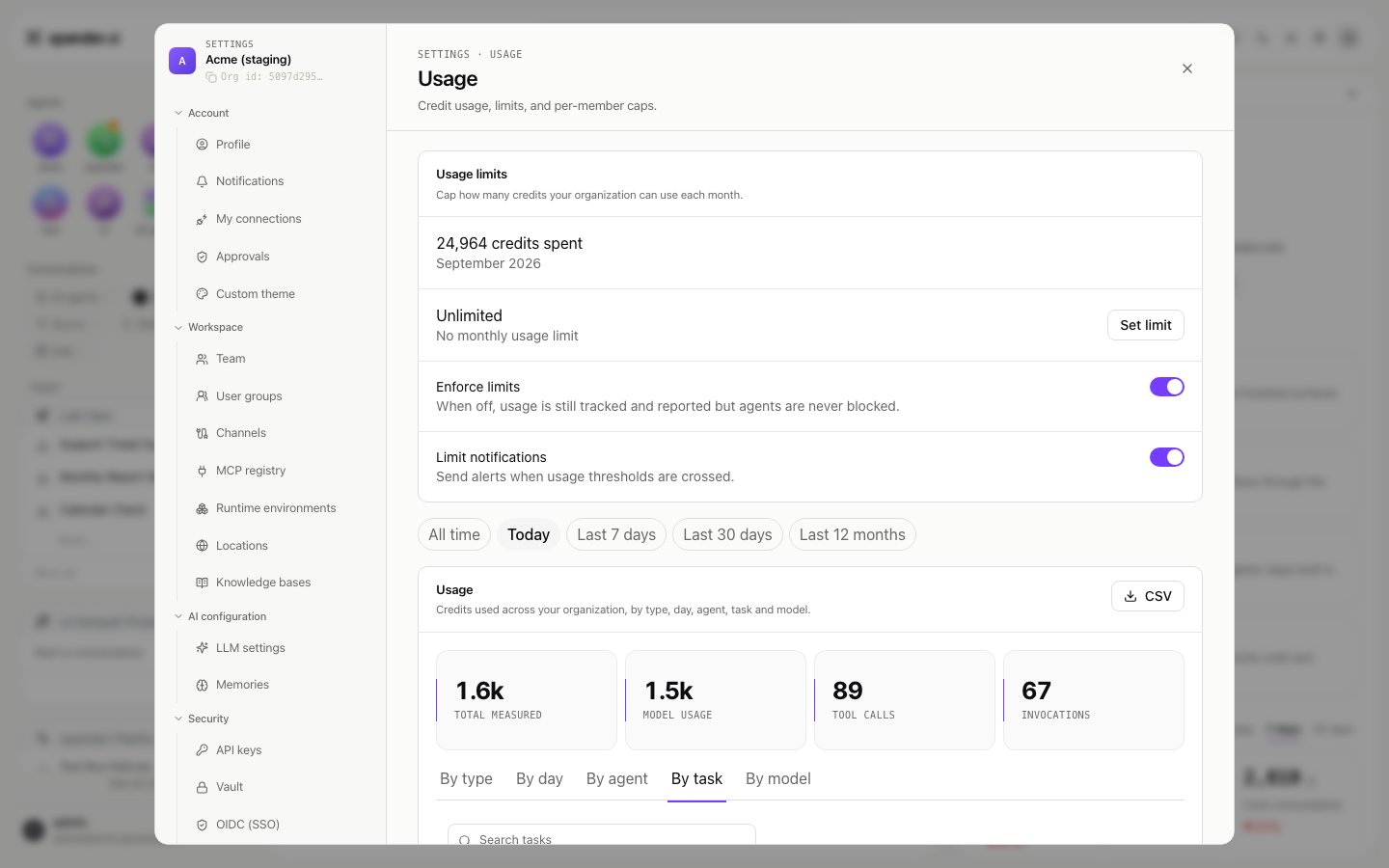
Task: Click the OIDC (SSO) shield icon
Action: [202, 825]
